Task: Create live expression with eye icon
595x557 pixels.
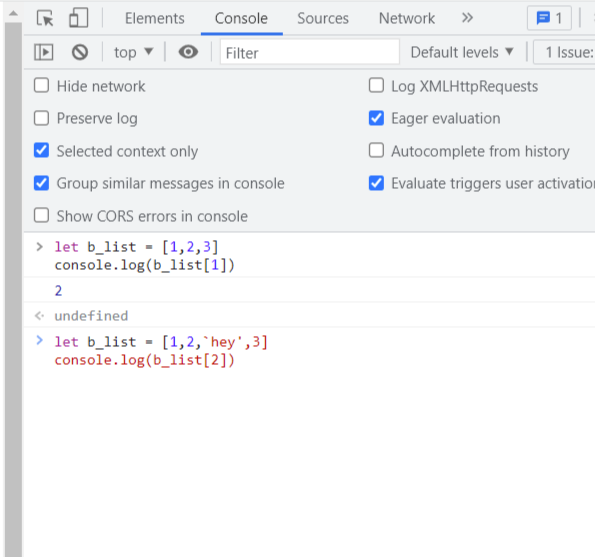Action: 188,52
